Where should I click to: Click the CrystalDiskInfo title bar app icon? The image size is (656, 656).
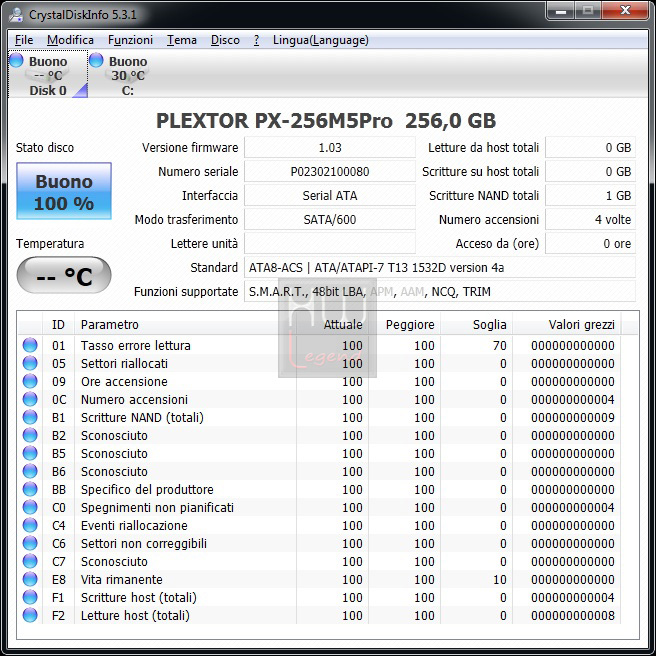pos(16,15)
